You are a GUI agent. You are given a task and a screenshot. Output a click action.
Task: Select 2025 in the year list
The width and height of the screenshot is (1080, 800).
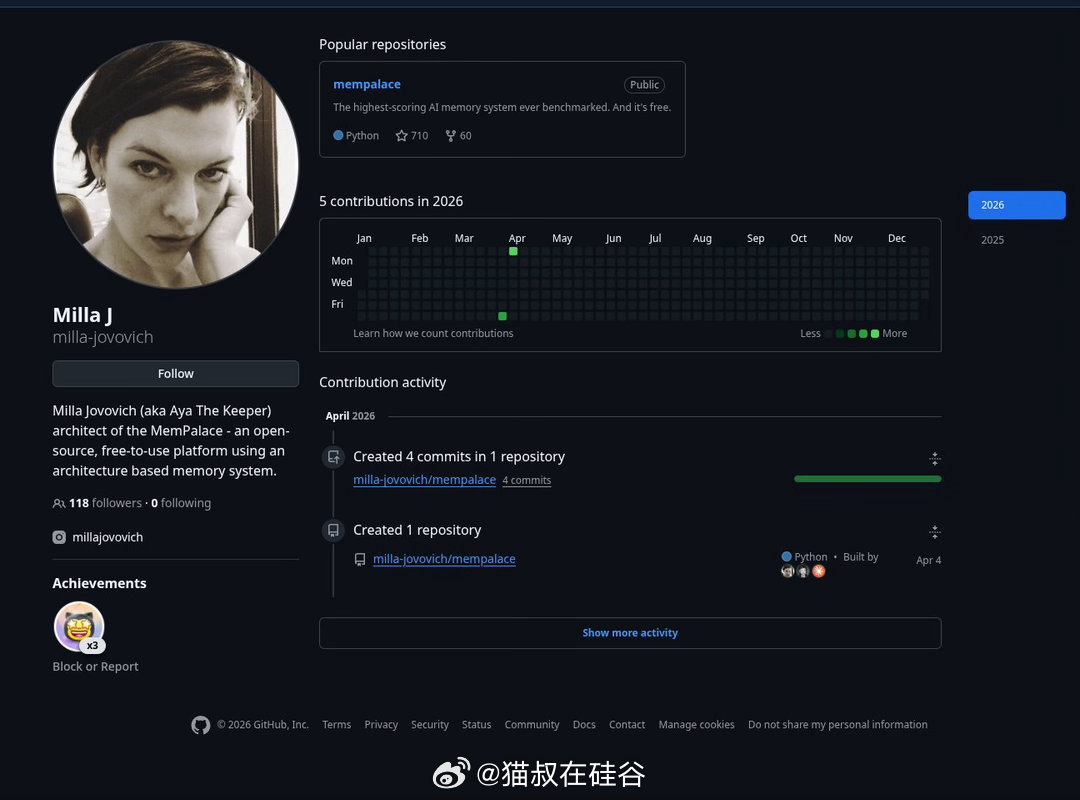point(992,240)
